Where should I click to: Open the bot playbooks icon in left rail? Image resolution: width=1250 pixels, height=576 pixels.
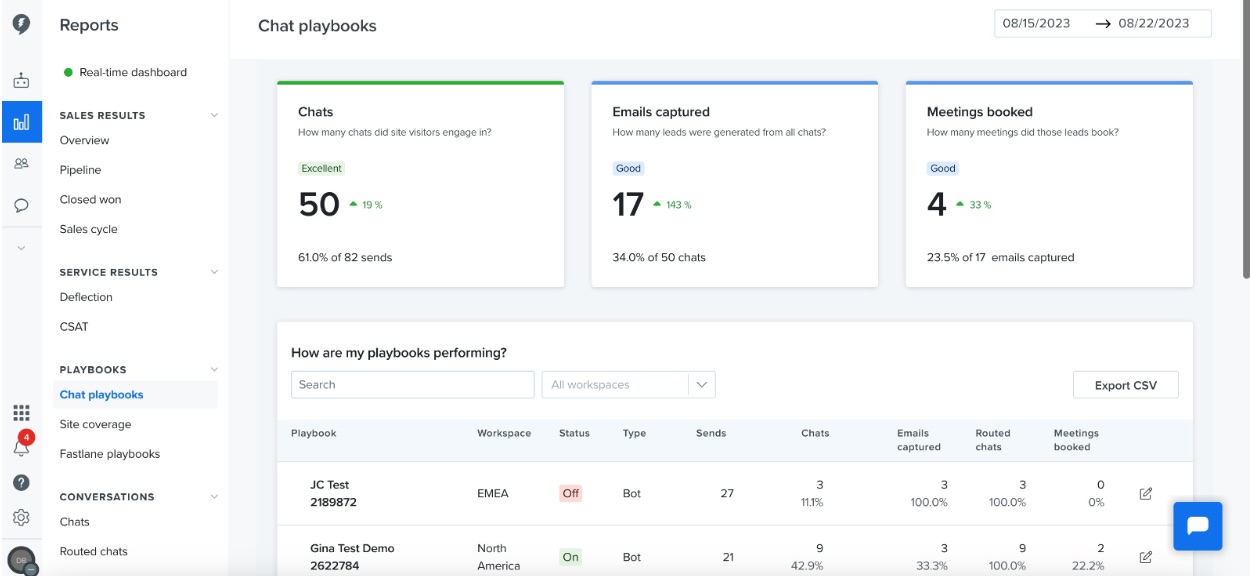point(21,80)
